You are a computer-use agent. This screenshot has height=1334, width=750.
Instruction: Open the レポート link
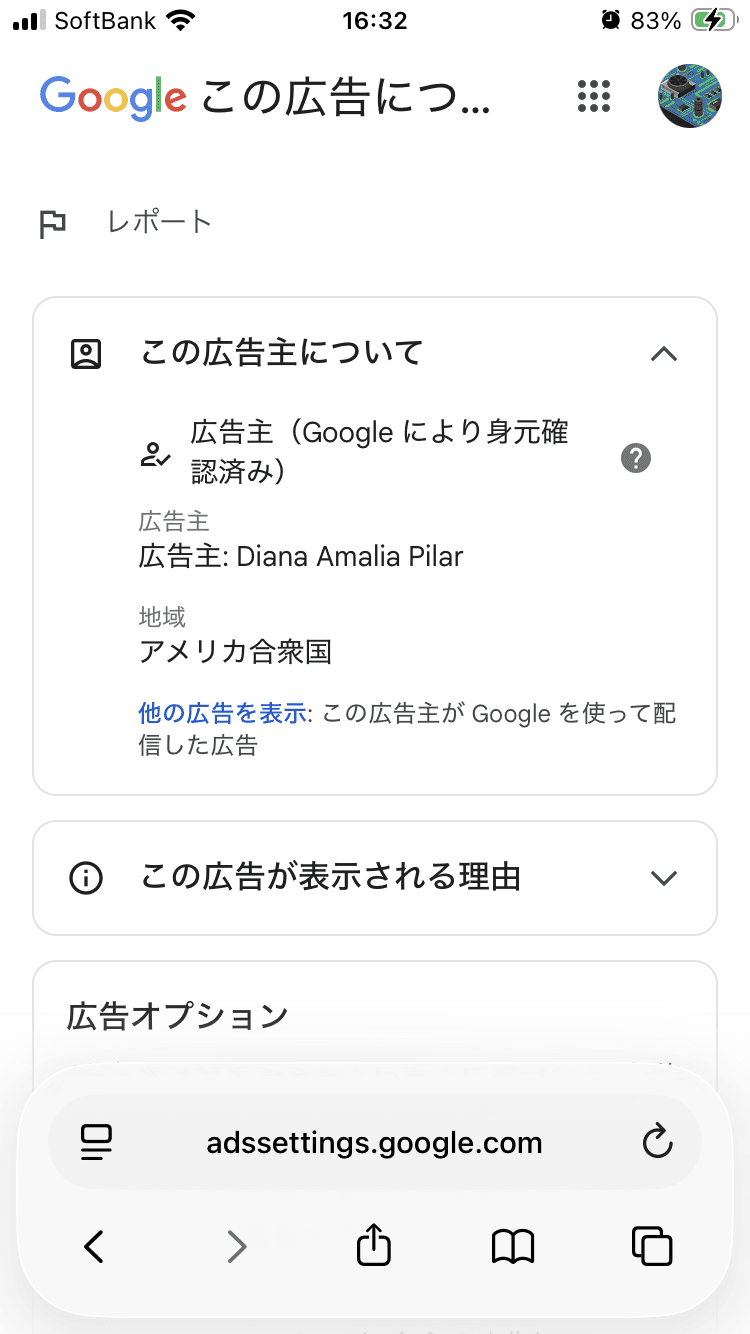coord(160,222)
